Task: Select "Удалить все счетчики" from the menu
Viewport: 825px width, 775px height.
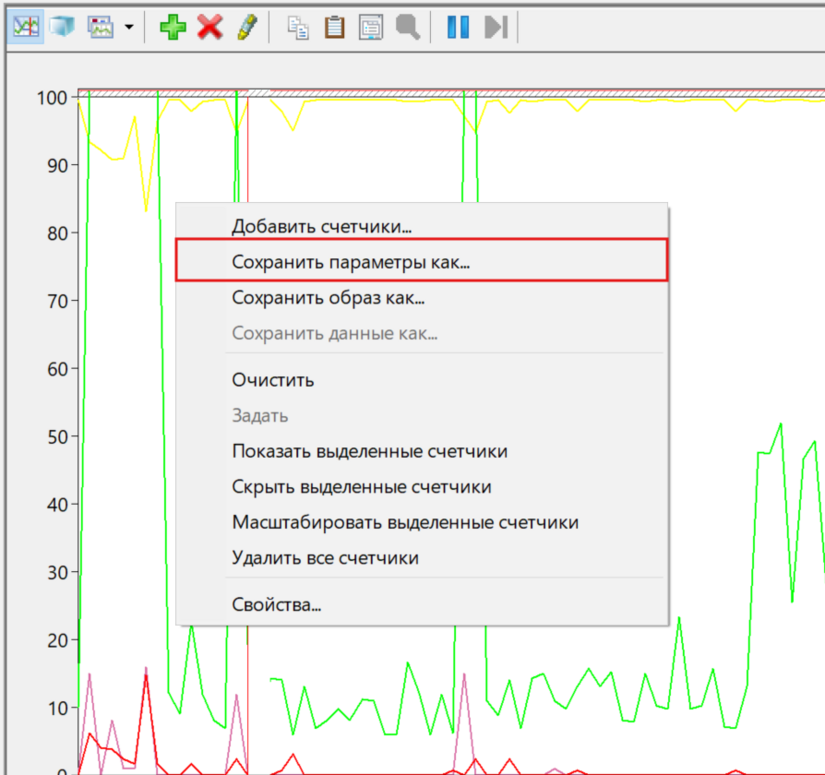Action: click(325, 558)
